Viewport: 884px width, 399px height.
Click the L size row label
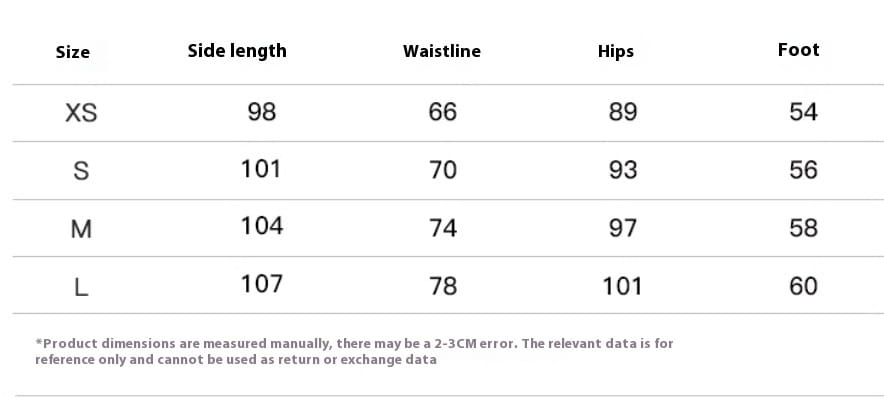click(x=81, y=287)
